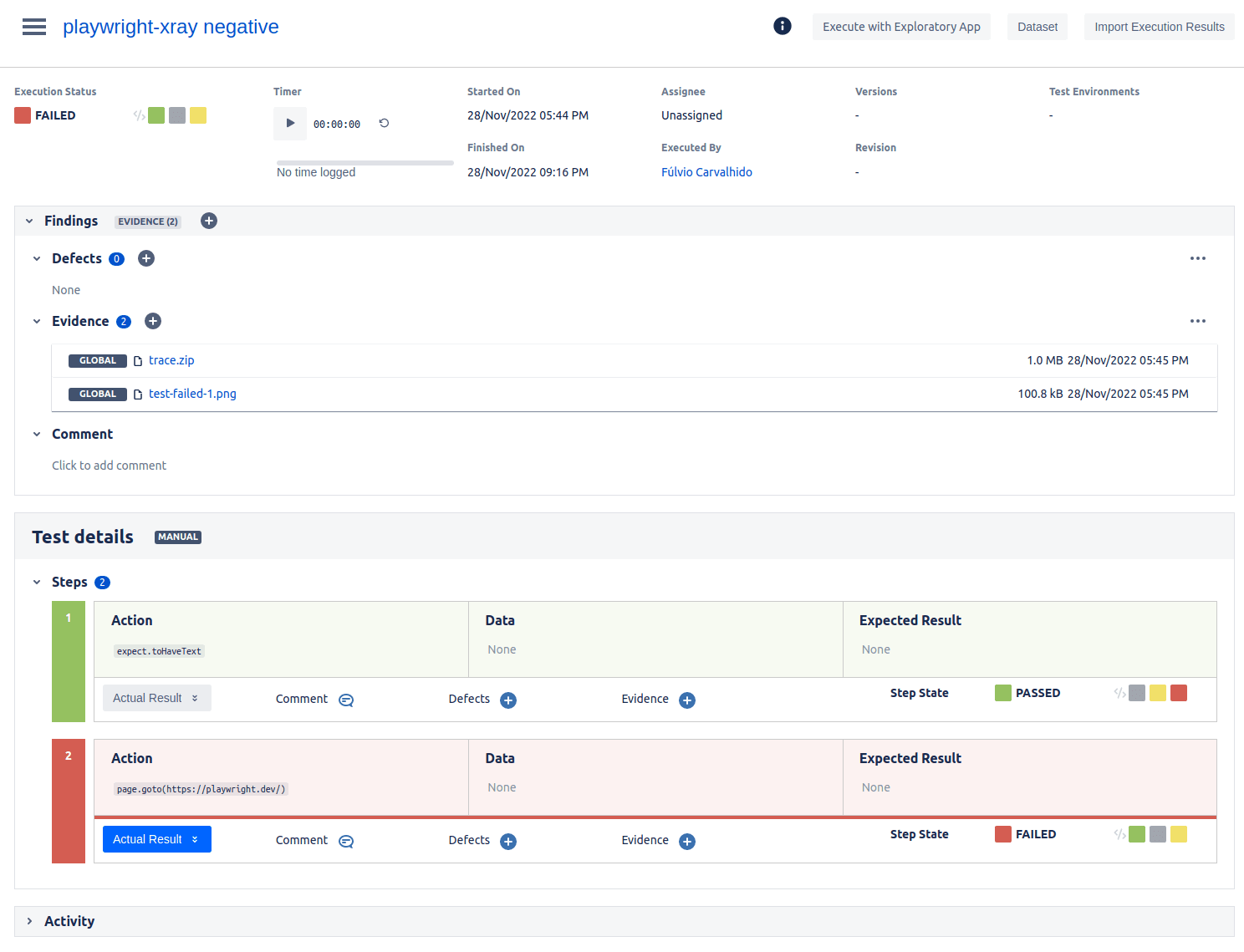The width and height of the screenshot is (1244, 952).
Task: Click the 1.0 MB size of trace.zip
Action: [x=1045, y=360]
